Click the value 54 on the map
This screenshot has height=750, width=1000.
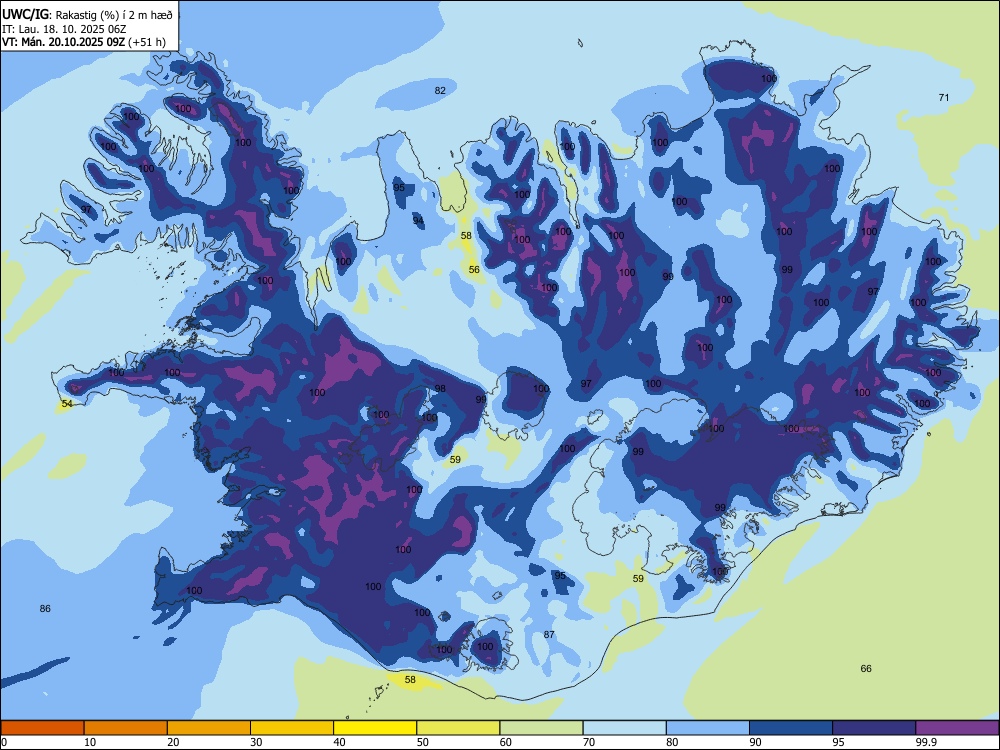click(67, 404)
